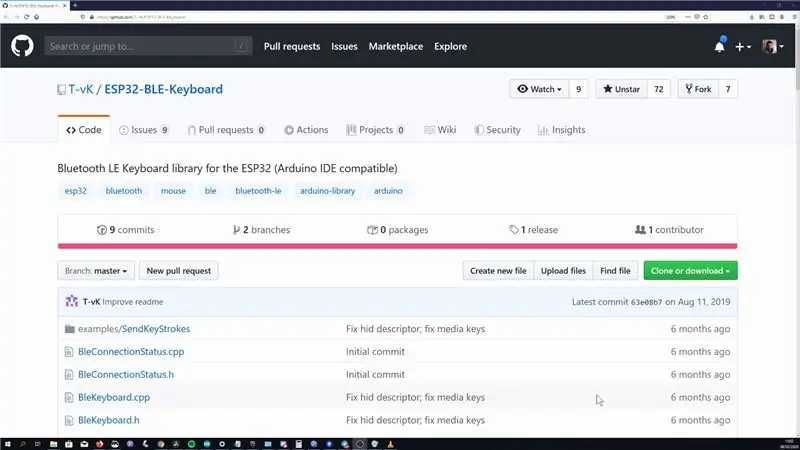This screenshot has height=450, width=800.
Task: View the 2 branches list
Action: point(261,230)
